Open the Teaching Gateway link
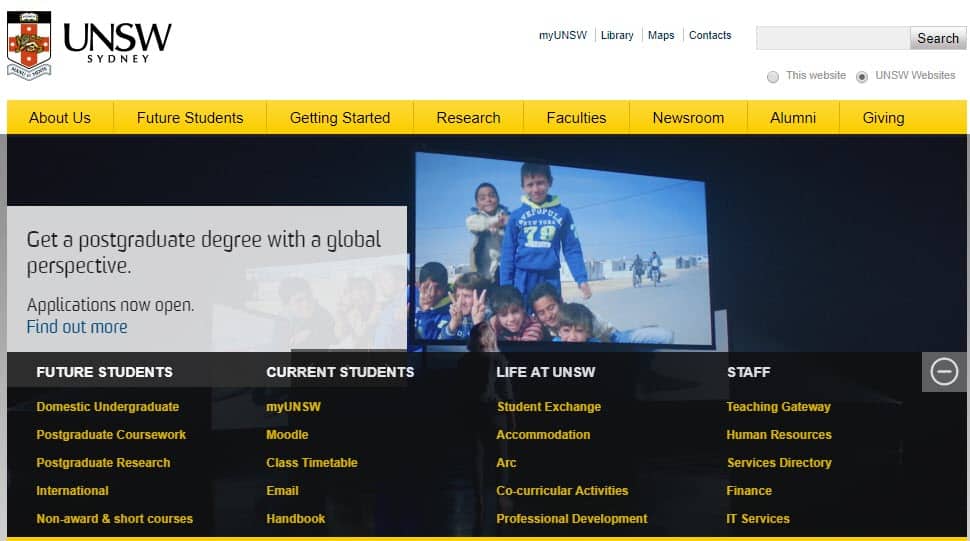Viewport: 970px width, 541px height. [778, 407]
